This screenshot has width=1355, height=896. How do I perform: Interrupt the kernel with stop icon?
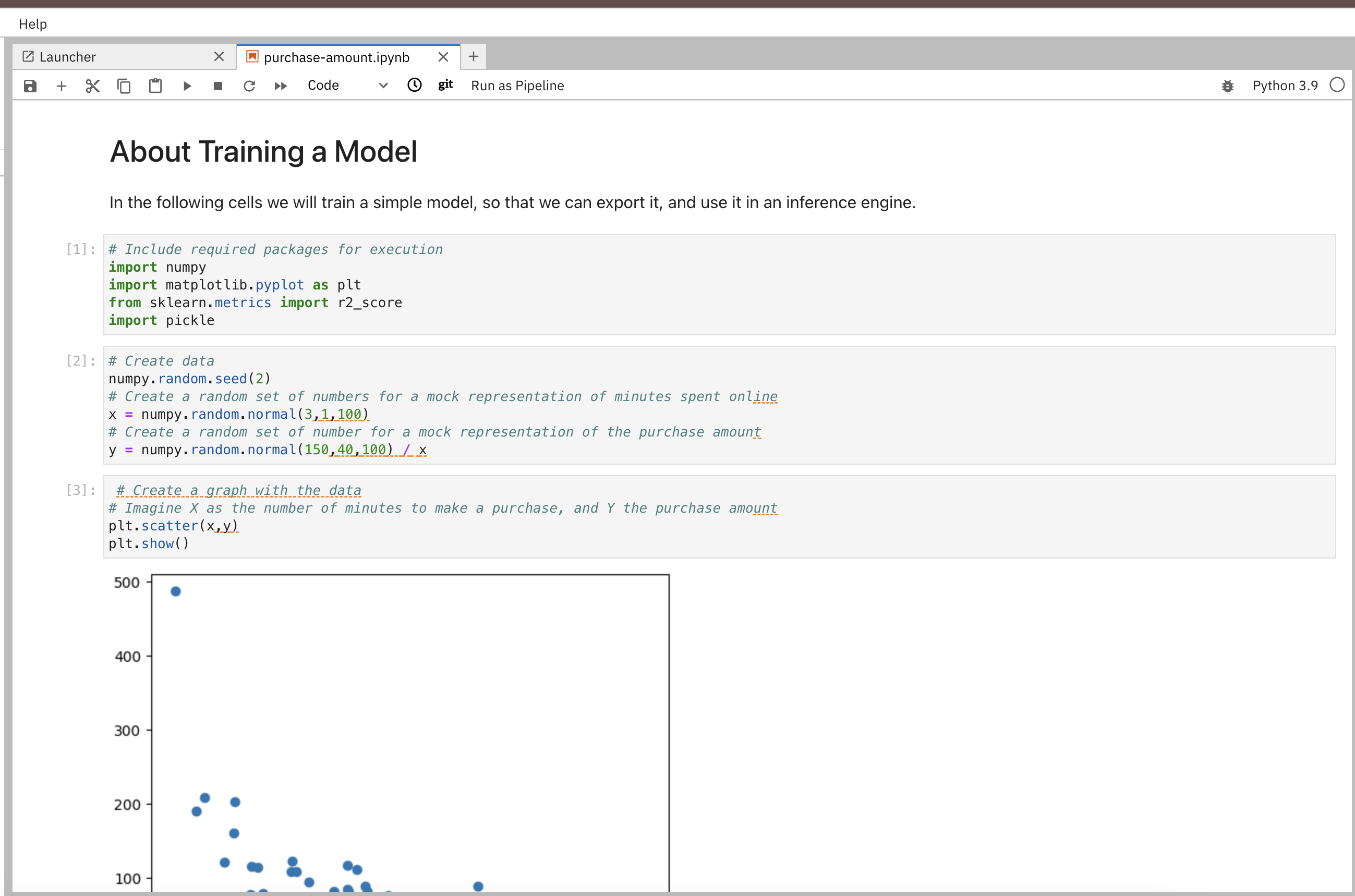(217, 86)
